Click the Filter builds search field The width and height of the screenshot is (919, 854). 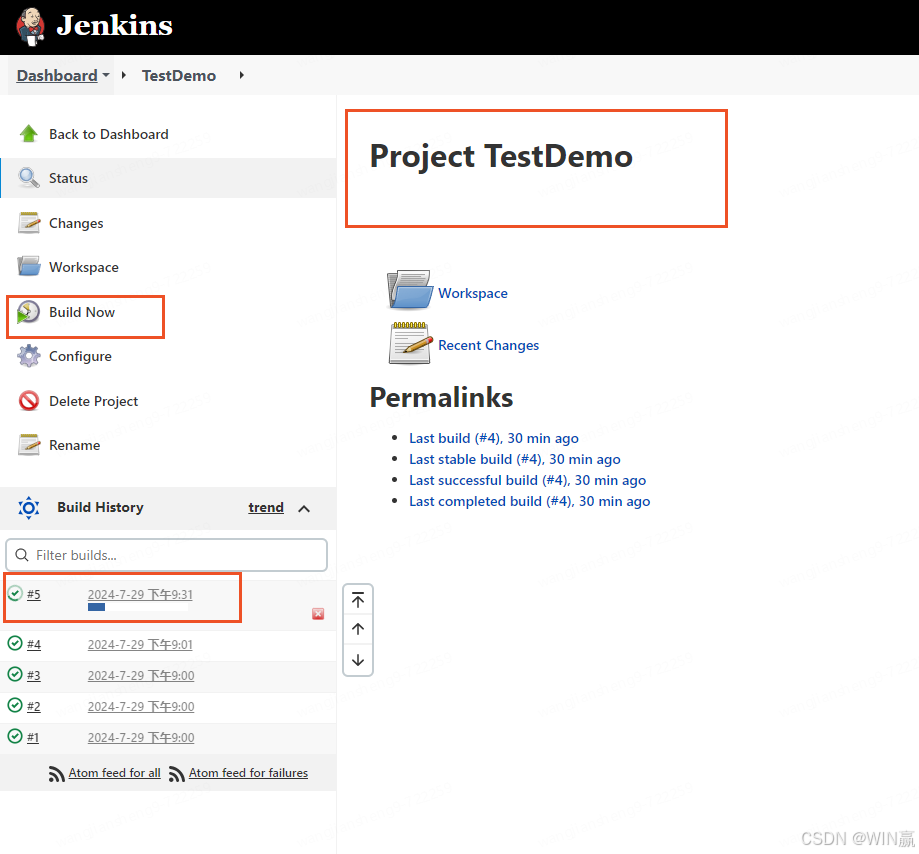(166, 555)
